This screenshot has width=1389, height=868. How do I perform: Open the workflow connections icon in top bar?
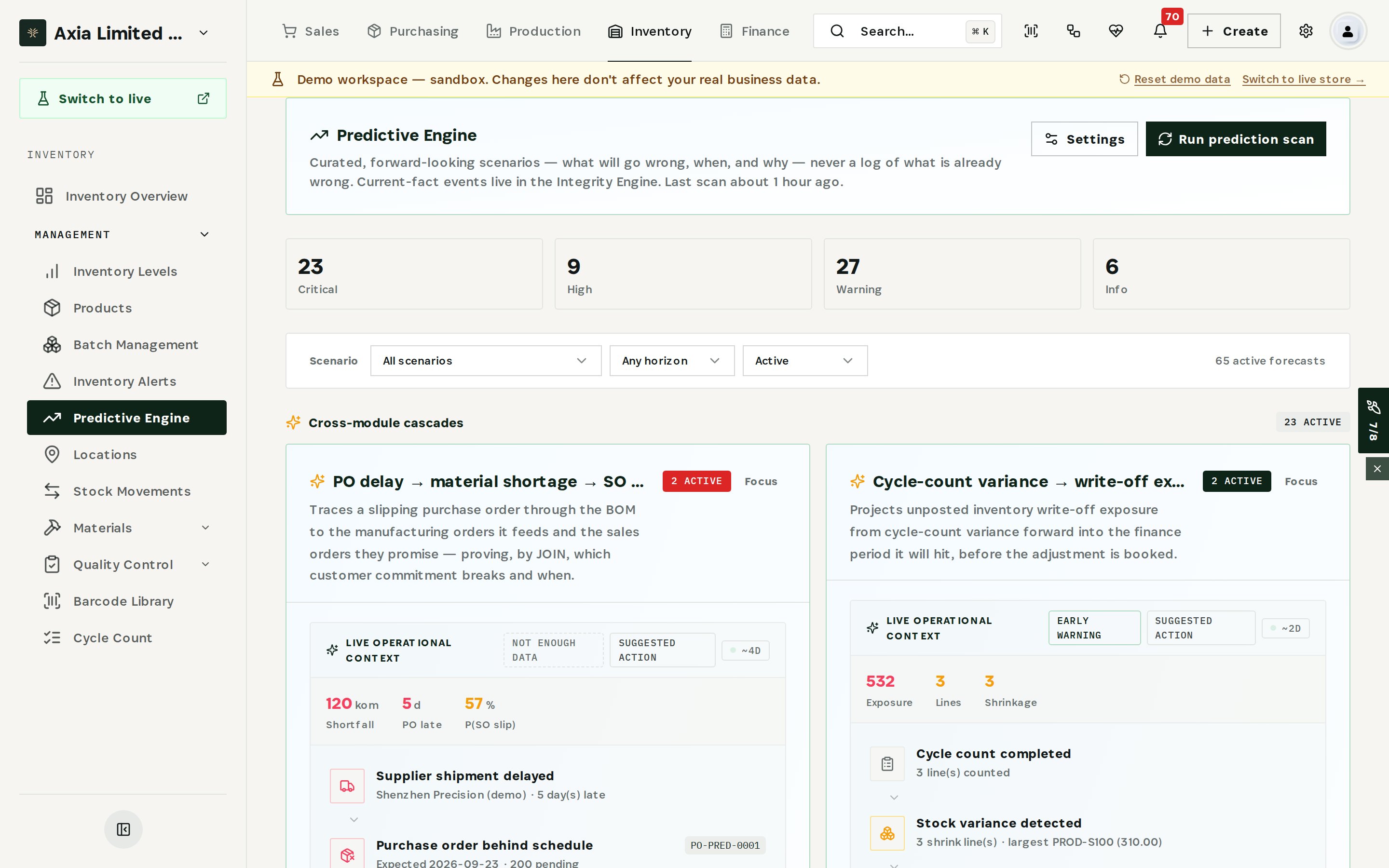pyautogui.click(x=1073, y=31)
